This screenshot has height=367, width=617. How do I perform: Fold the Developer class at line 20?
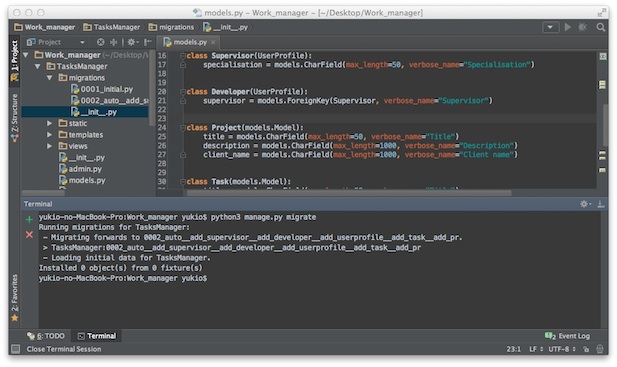(x=183, y=92)
